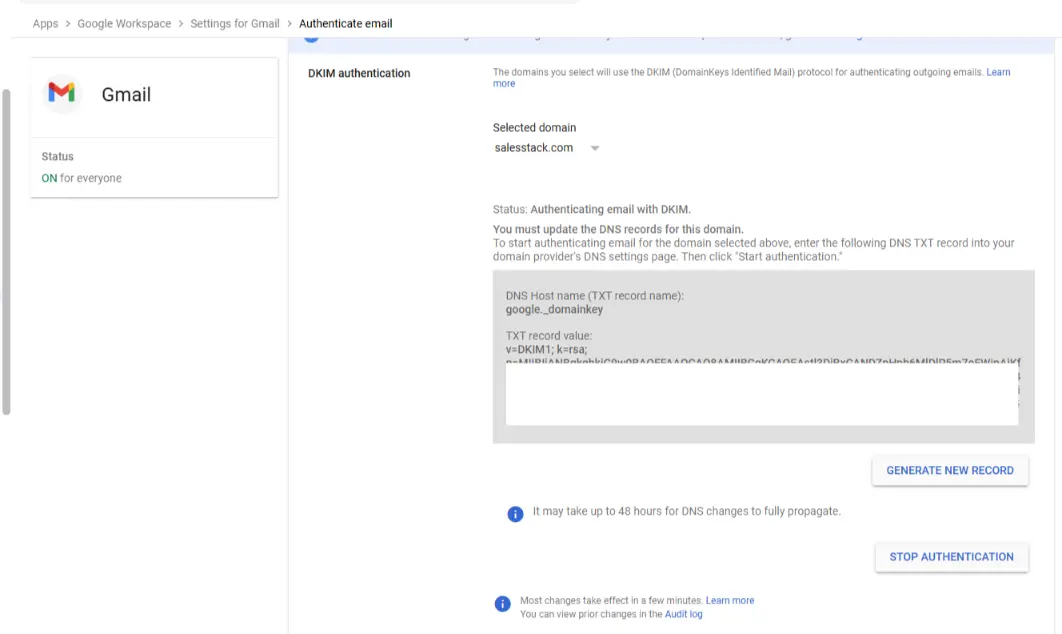The height and width of the screenshot is (634, 1062).
Task: Click 'You must update the DNS records' text
Action: tap(618, 229)
